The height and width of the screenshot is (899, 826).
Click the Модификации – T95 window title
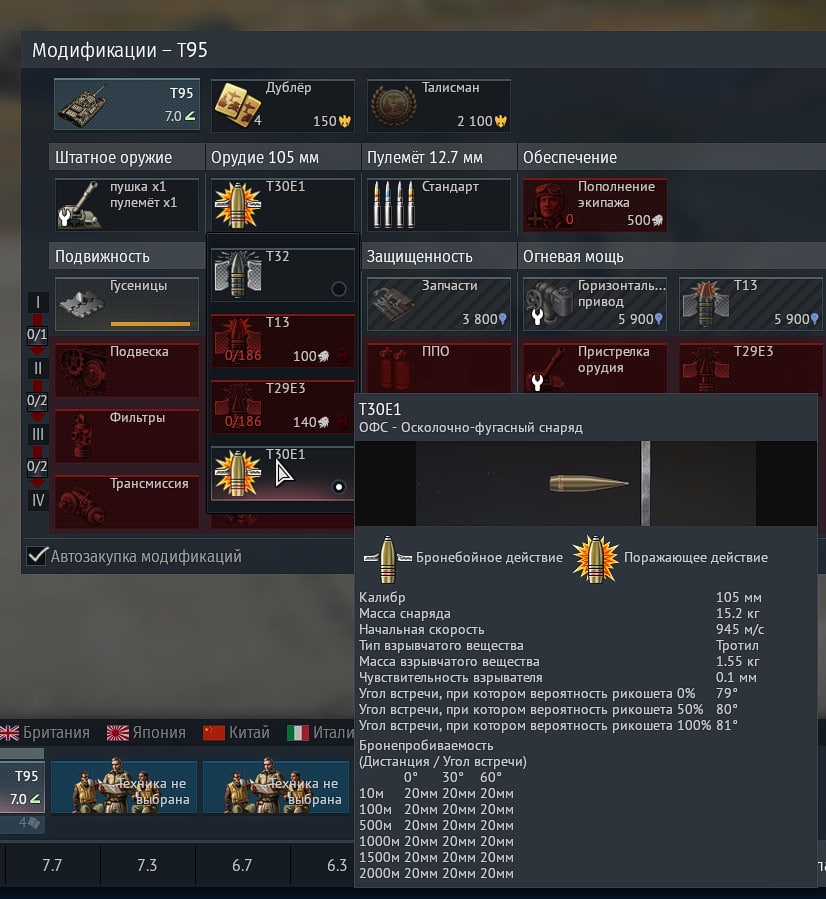click(x=120, y=50)
